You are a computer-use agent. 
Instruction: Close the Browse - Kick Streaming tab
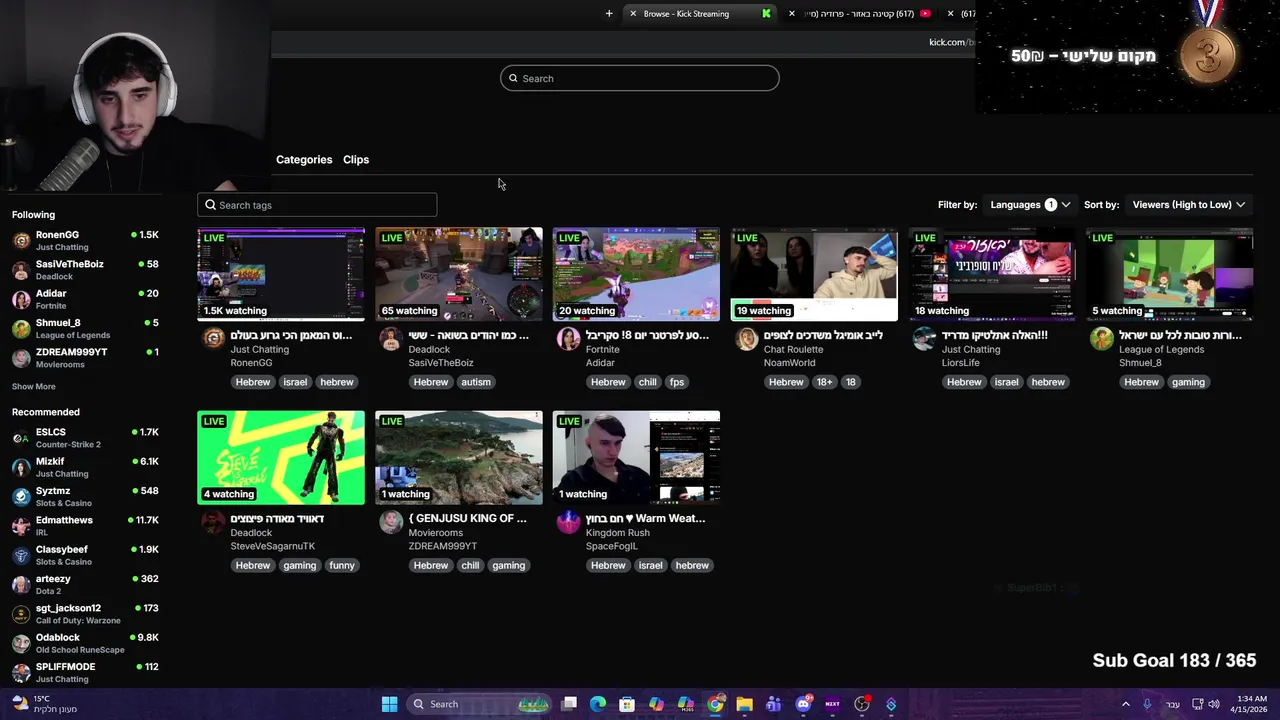click(633, 13)
